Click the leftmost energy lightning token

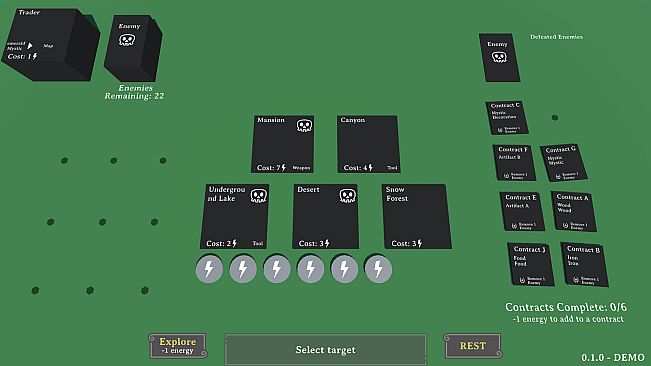point(209,269)
